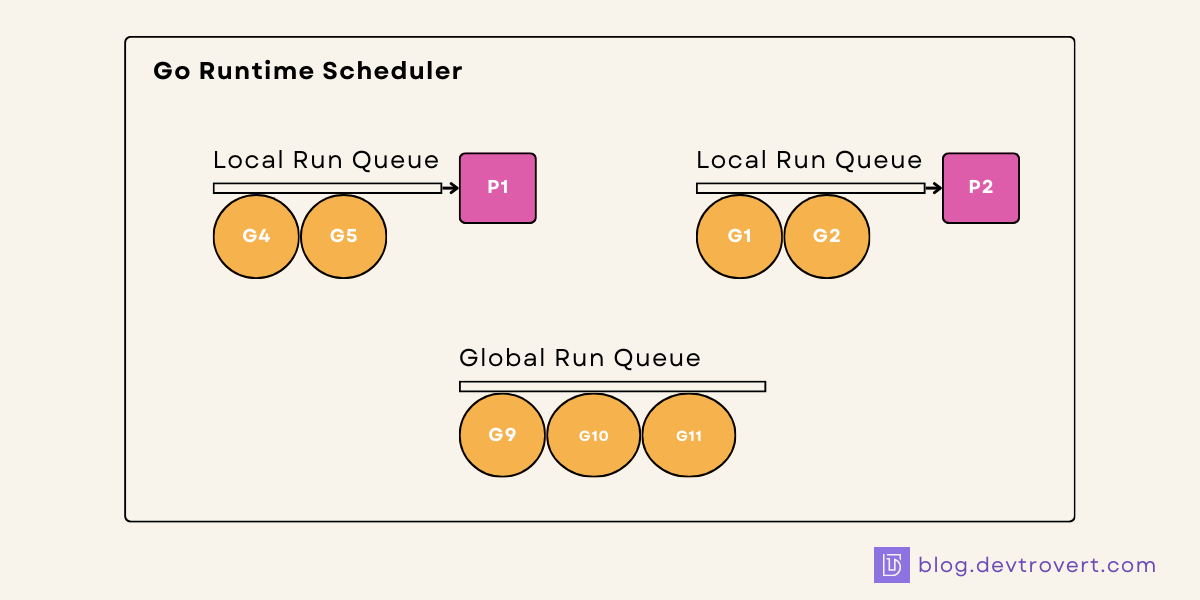Select the Global Run Queue bar
This screenshot has width=1200, height=600.
pyautogui.click(x=611, y=385)
